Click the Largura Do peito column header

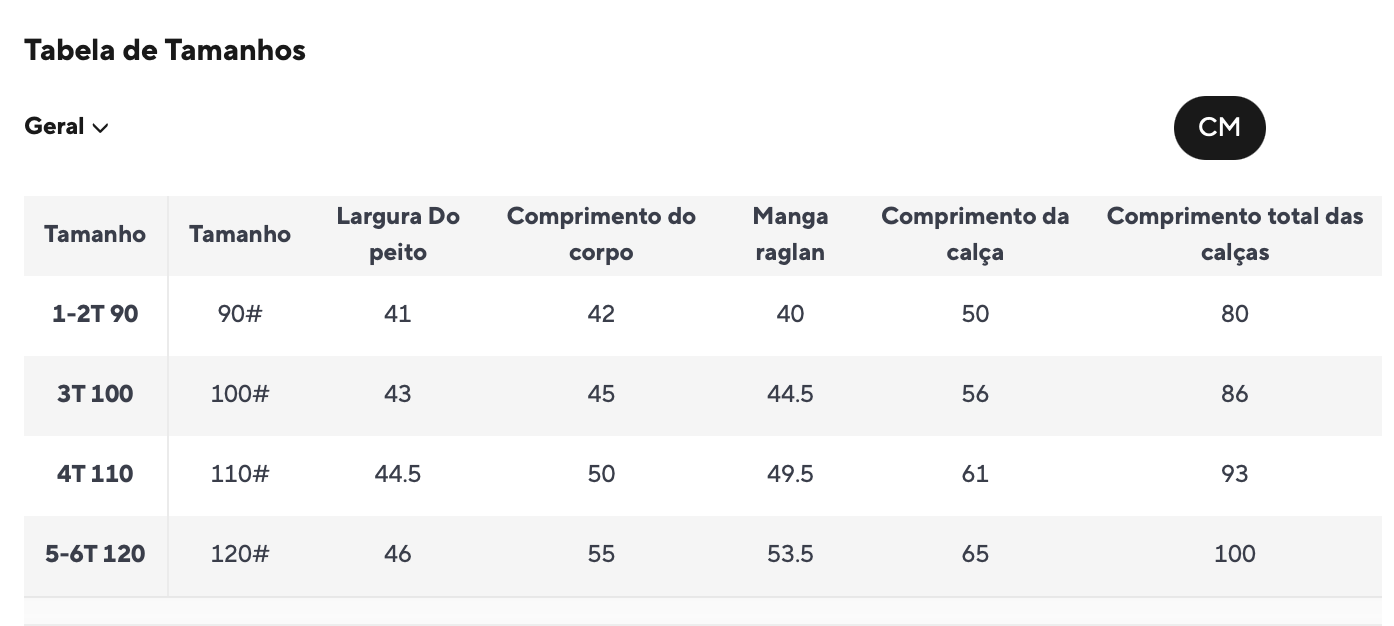tap(397, 234)
